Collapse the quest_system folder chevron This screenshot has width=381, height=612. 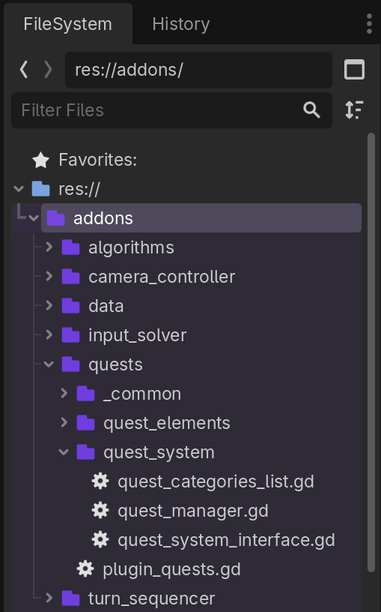click(x=64, y=452)
